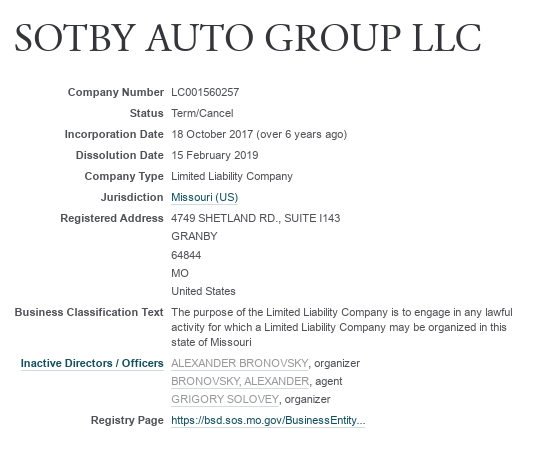Click the MO state line in the address

180,273
